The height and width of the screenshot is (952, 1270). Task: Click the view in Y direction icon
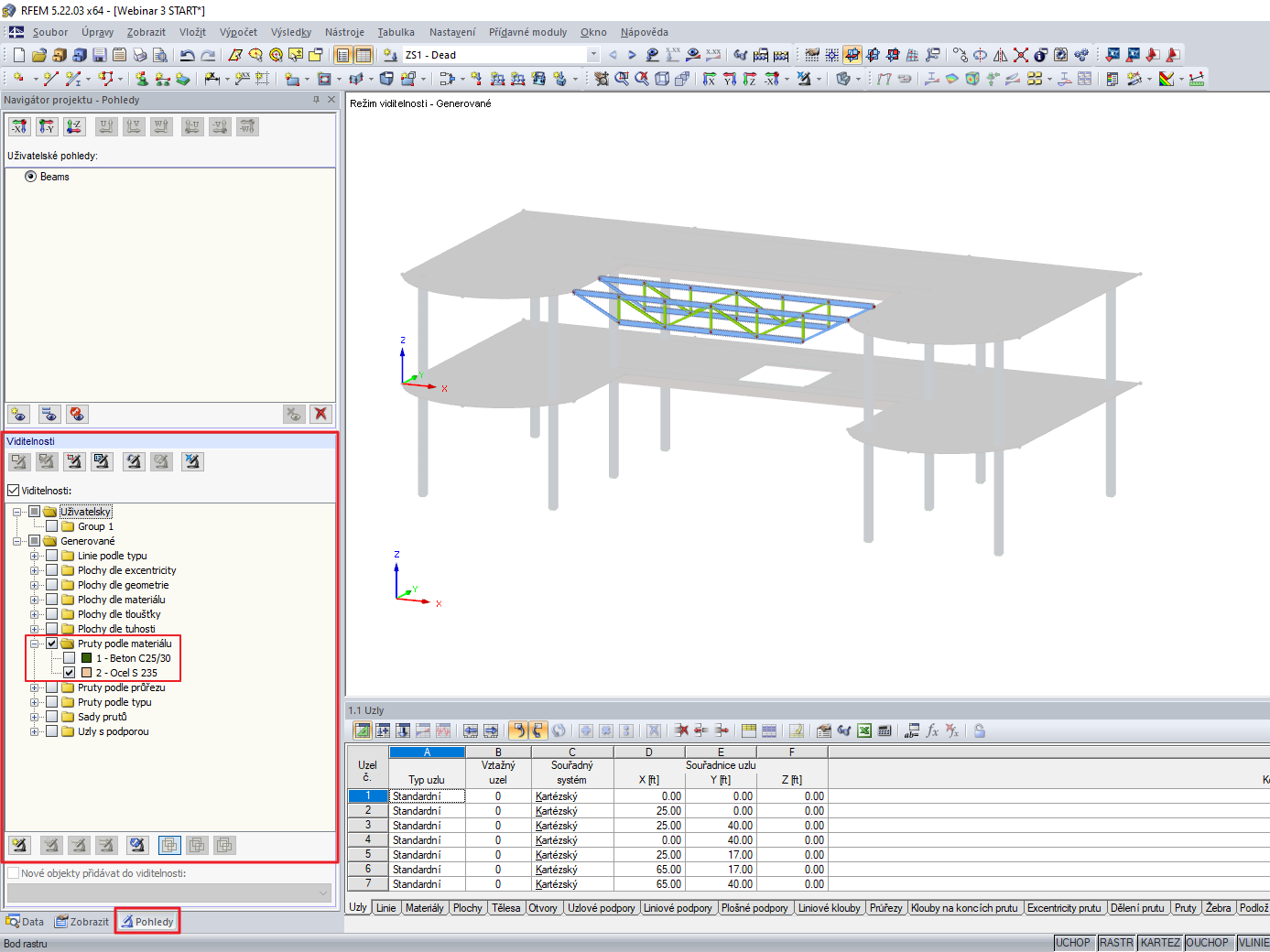pyautogui.click(x=729, y=79)
